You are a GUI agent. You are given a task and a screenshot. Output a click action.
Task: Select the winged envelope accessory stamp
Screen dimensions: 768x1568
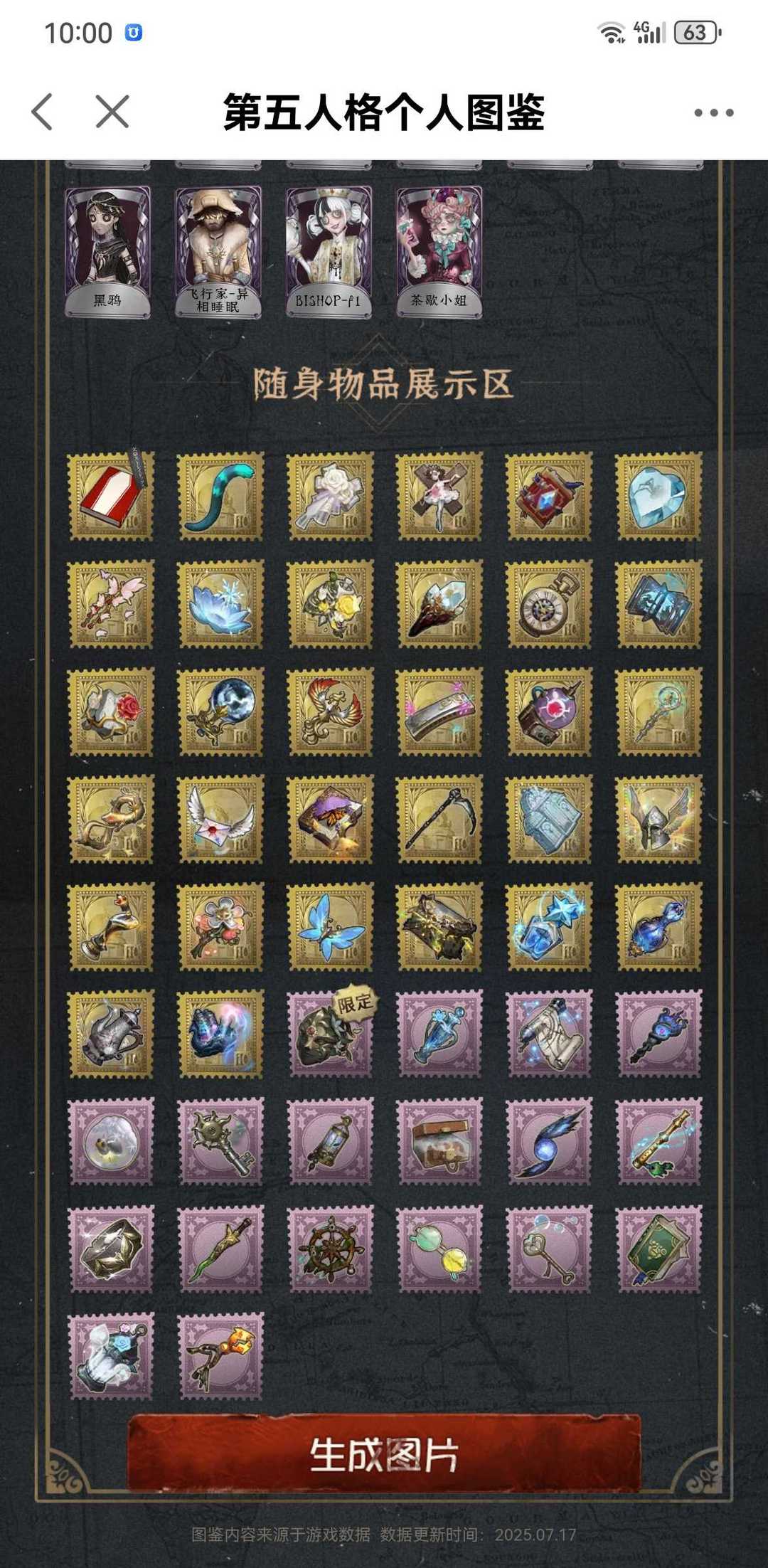pyautogui.click(x=220, y=819)
